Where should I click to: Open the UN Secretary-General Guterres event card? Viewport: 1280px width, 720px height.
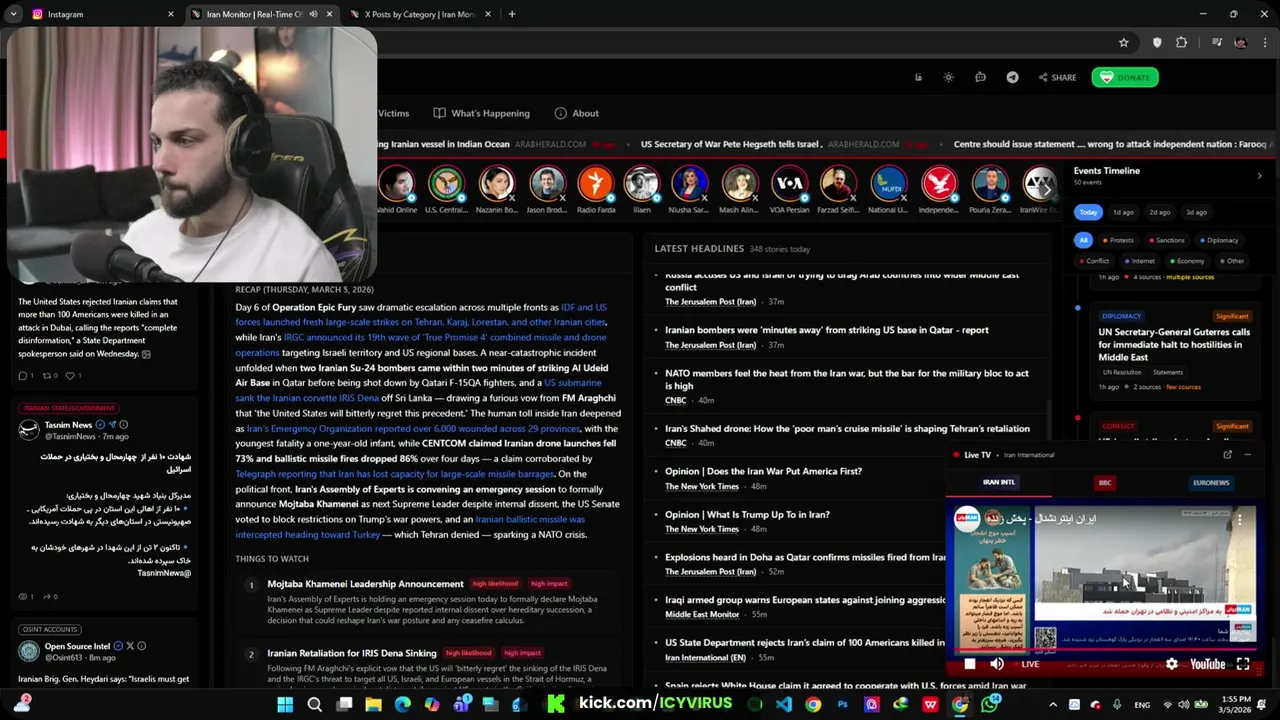coord(1174,350)
